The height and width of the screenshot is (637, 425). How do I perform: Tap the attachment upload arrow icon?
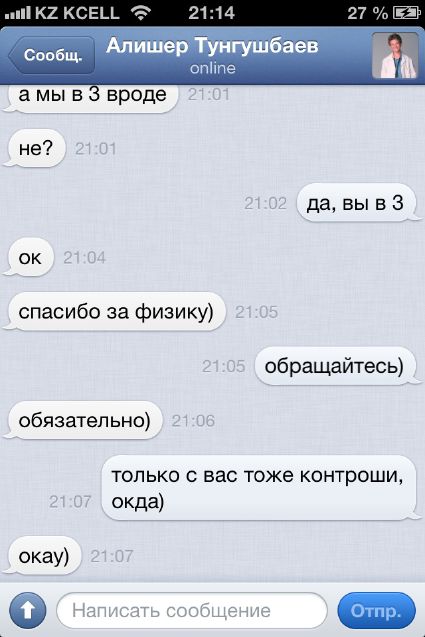28,610
